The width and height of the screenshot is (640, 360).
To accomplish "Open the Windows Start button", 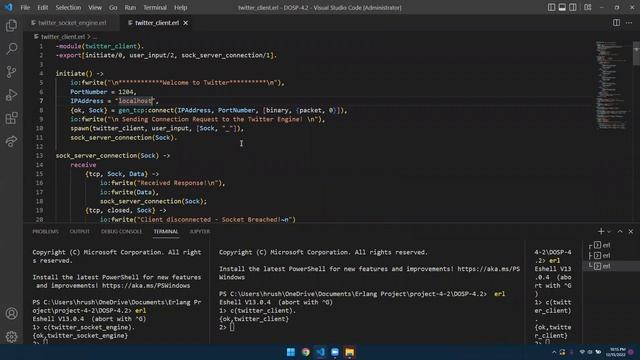I will (x=291, y=352).
